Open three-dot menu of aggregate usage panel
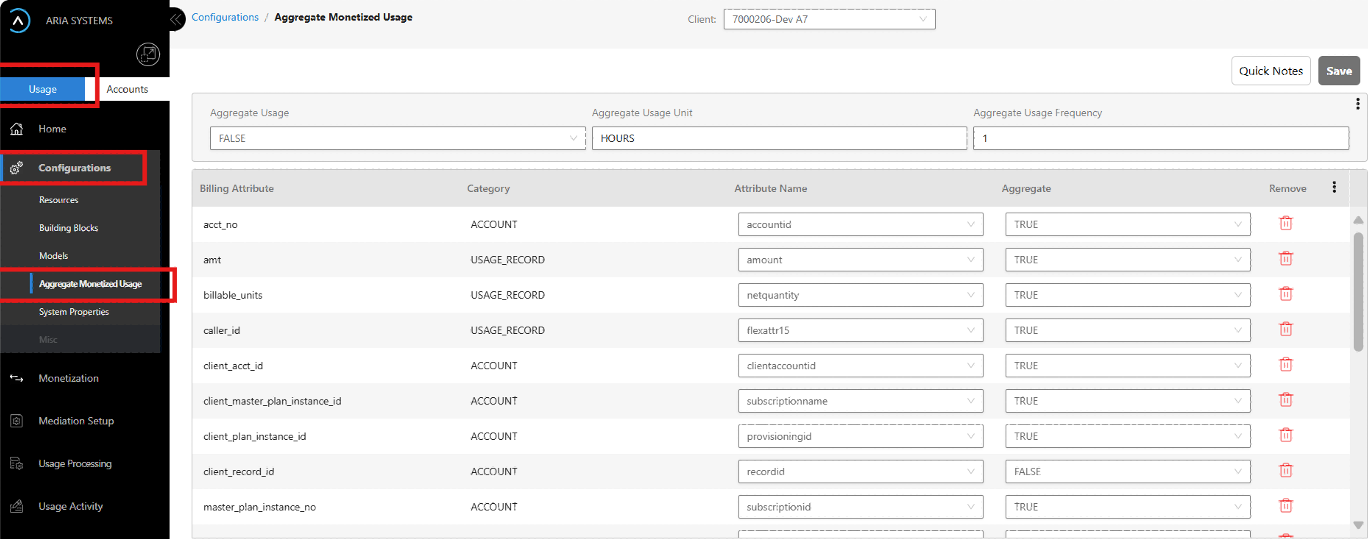 [1357, 104]
